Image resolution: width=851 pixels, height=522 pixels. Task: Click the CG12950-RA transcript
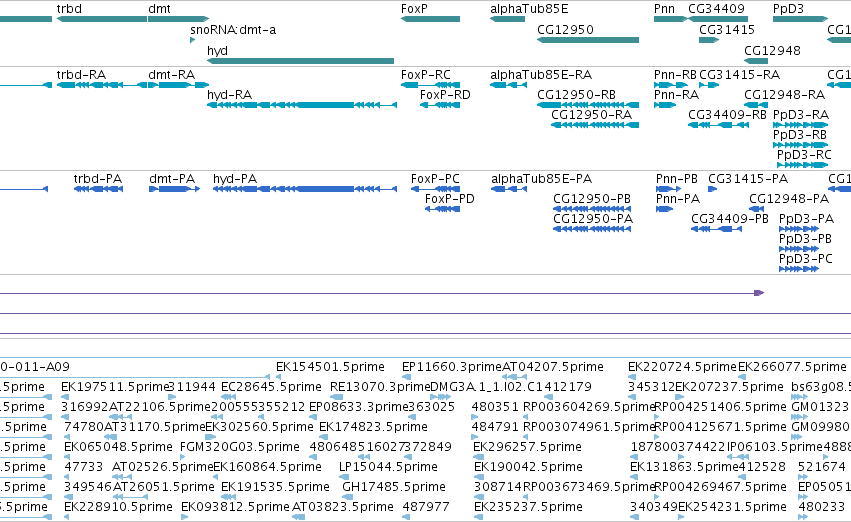[595, 125]
